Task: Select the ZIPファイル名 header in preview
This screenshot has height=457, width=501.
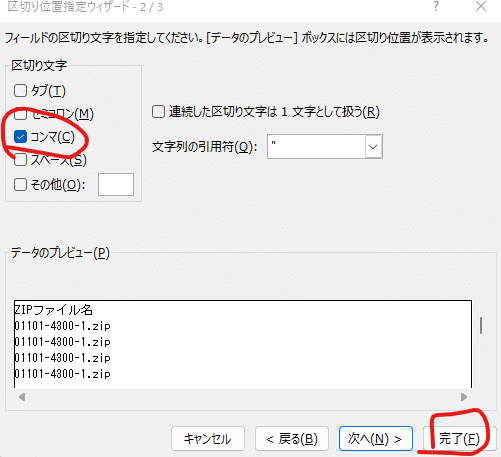Action: [x=53, y=310]
